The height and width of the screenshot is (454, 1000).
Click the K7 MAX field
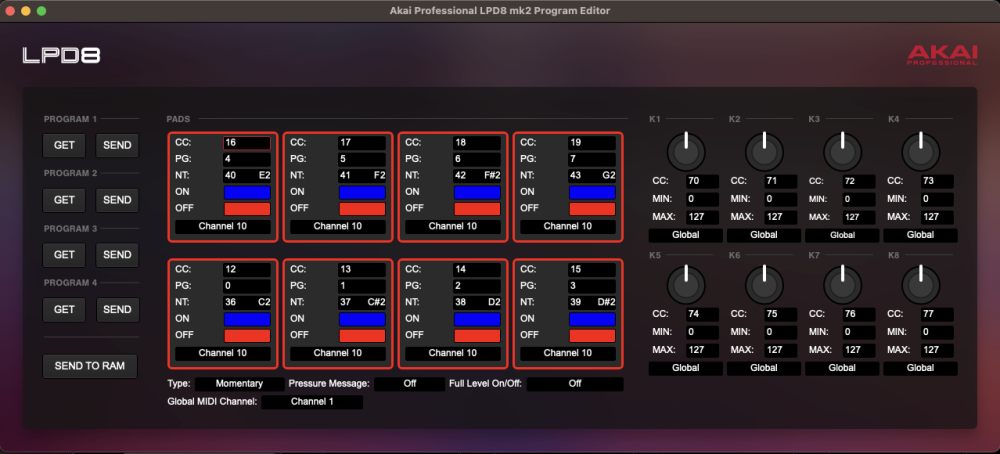[859, 351]
